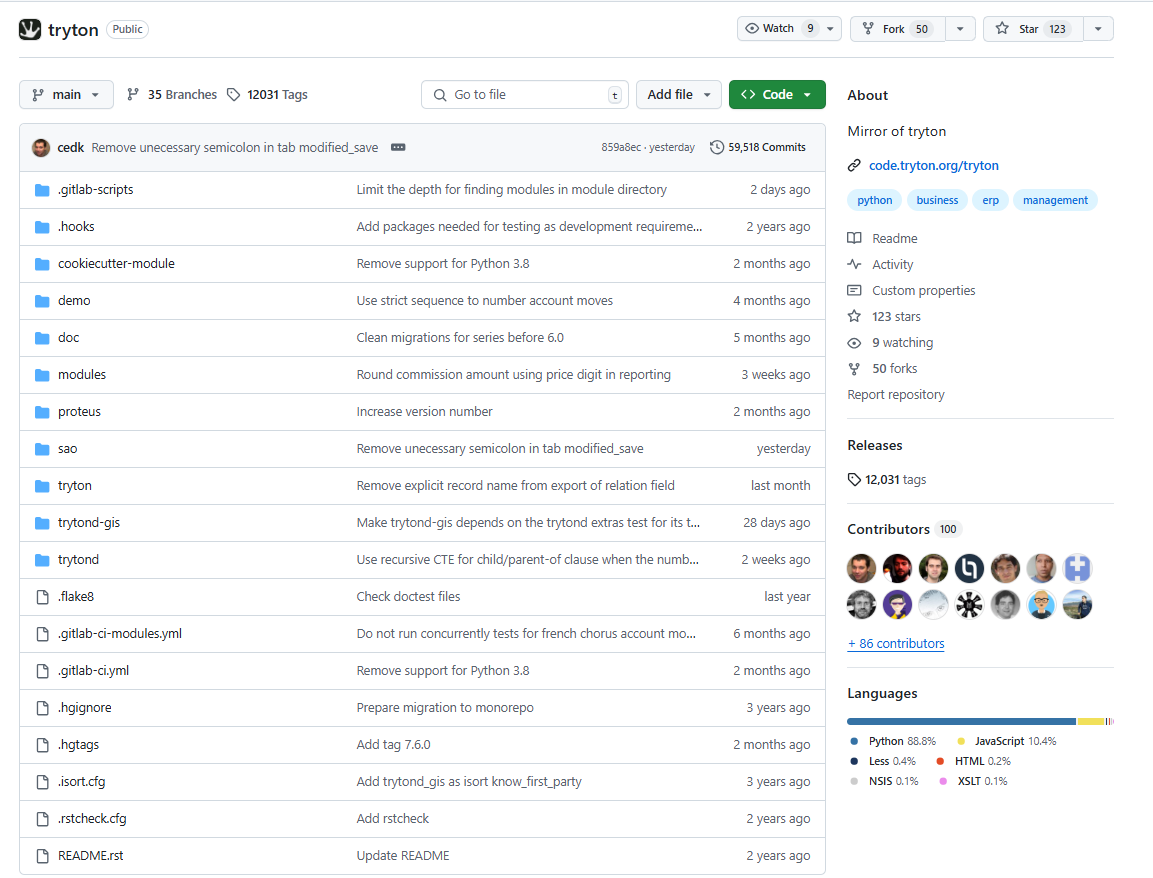Open the .gitlab-scripts folder
The width and height of the screenshot is (1153, 878).
(x=96, y=190)
